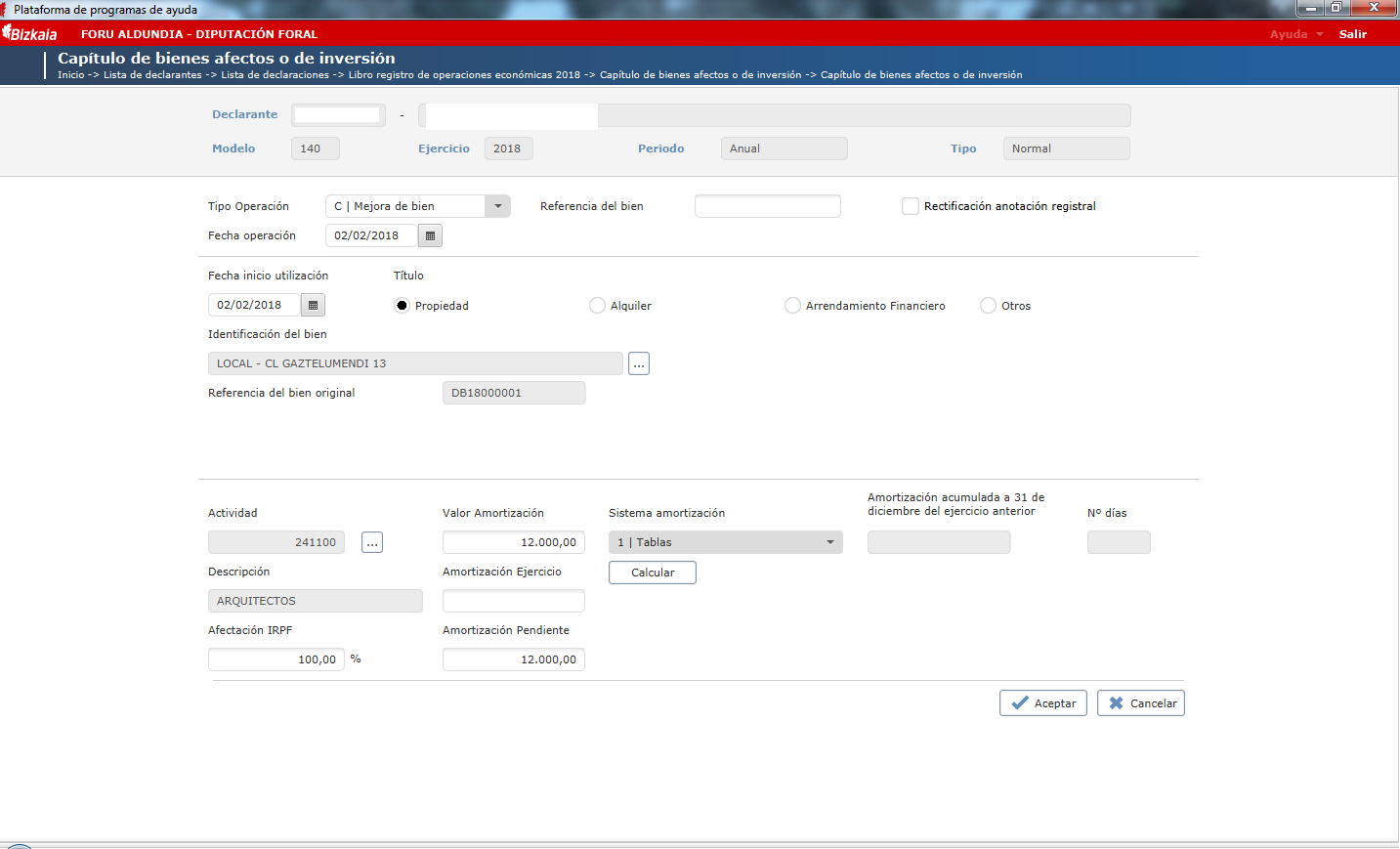Screen dimensions: 1400x849
Task: Maximize the Plataforma de programas window
Action: tap(1336, 8)
